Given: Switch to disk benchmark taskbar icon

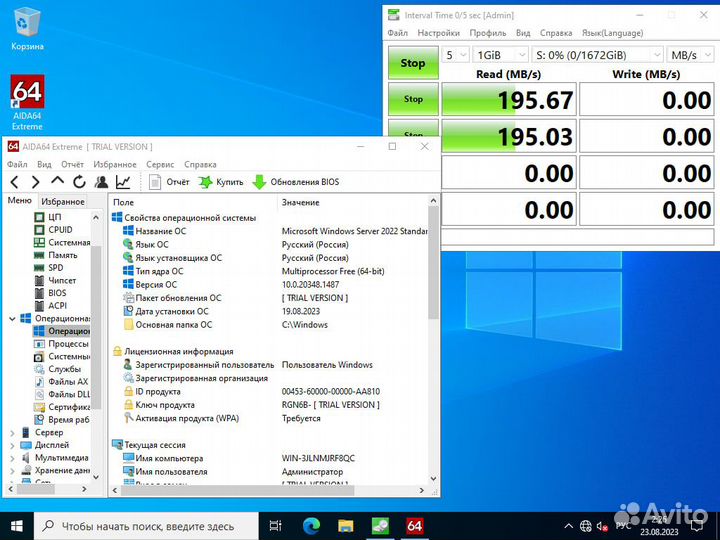Looking at the screenshot, I should click(380, 526).
